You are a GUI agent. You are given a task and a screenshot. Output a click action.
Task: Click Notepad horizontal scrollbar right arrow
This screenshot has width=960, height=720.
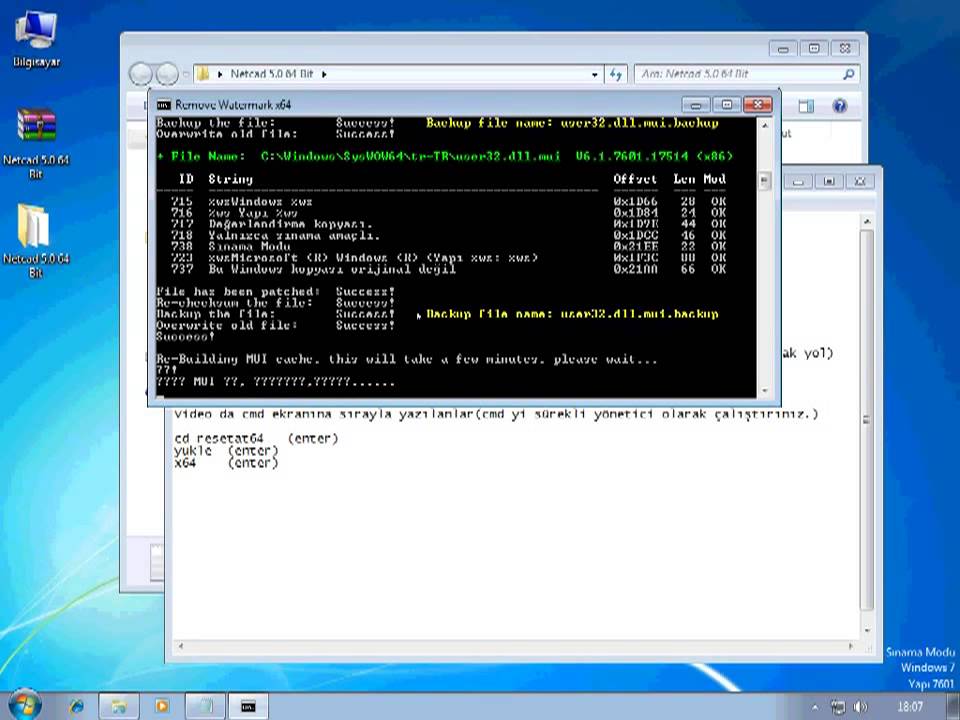click(x=850, y=646)
